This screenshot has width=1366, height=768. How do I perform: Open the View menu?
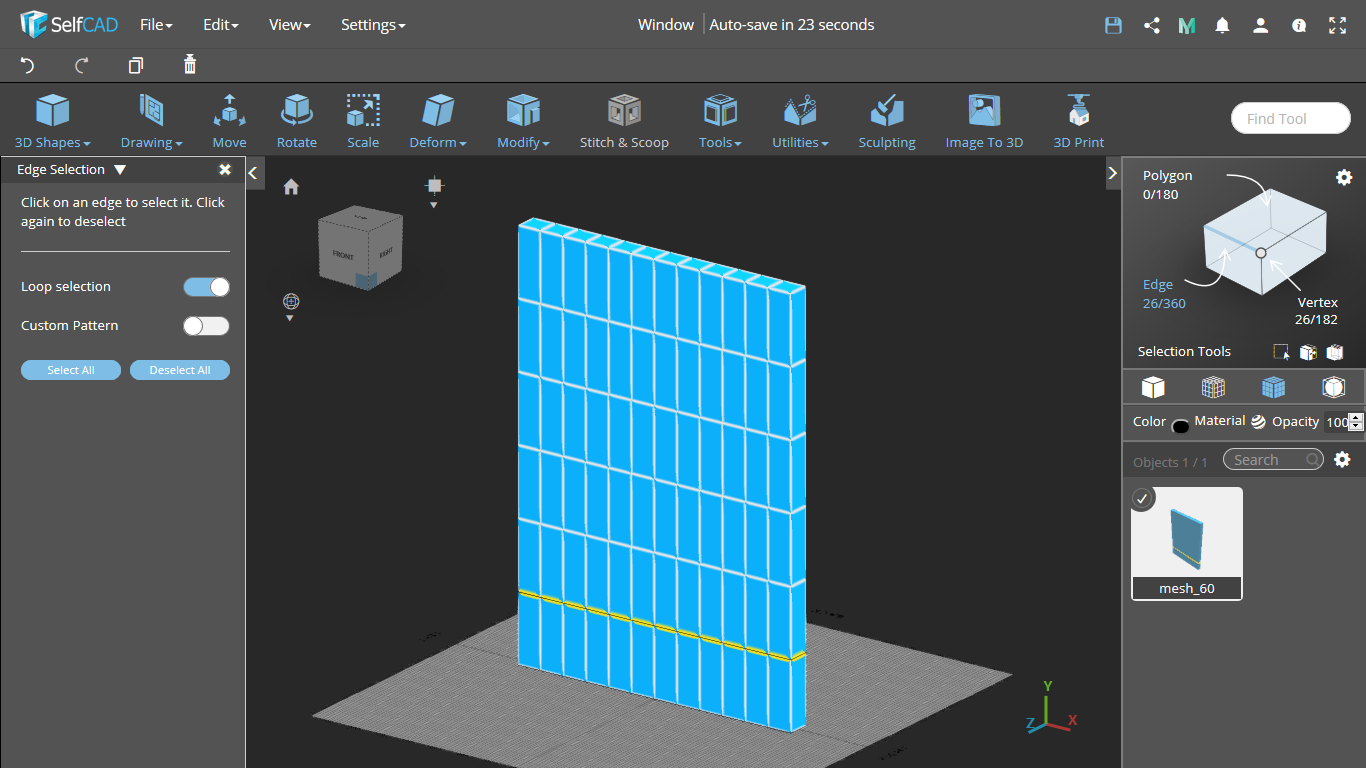pos(290,25)
